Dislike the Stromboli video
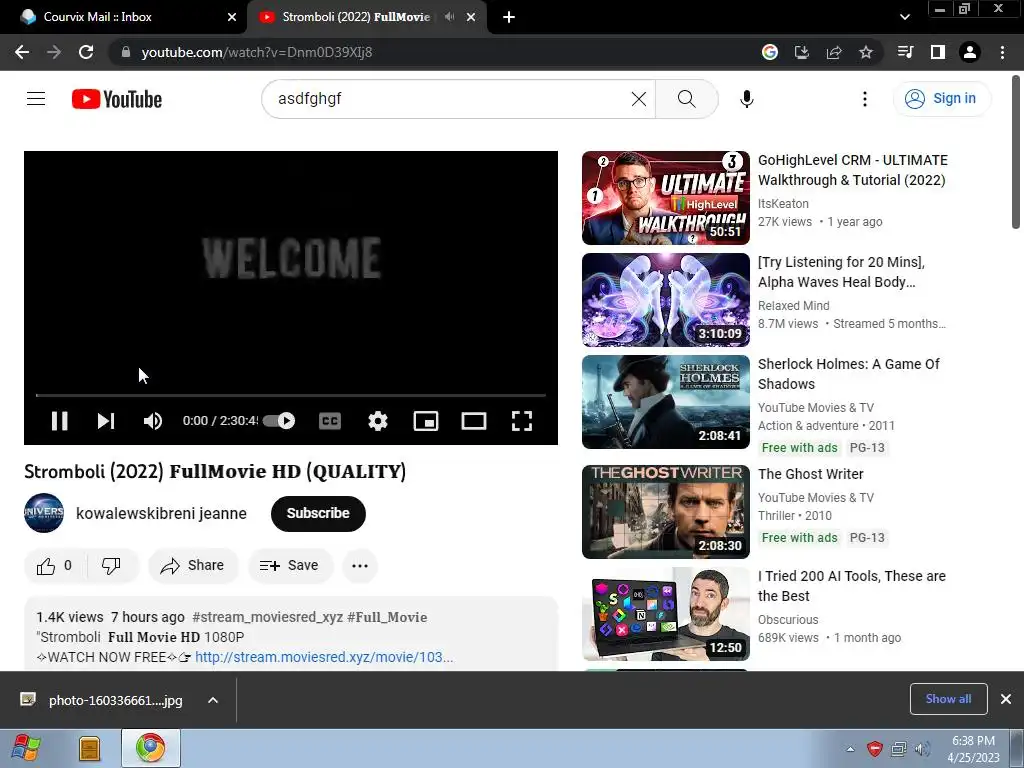1024x768 pixels. [112, 566]
